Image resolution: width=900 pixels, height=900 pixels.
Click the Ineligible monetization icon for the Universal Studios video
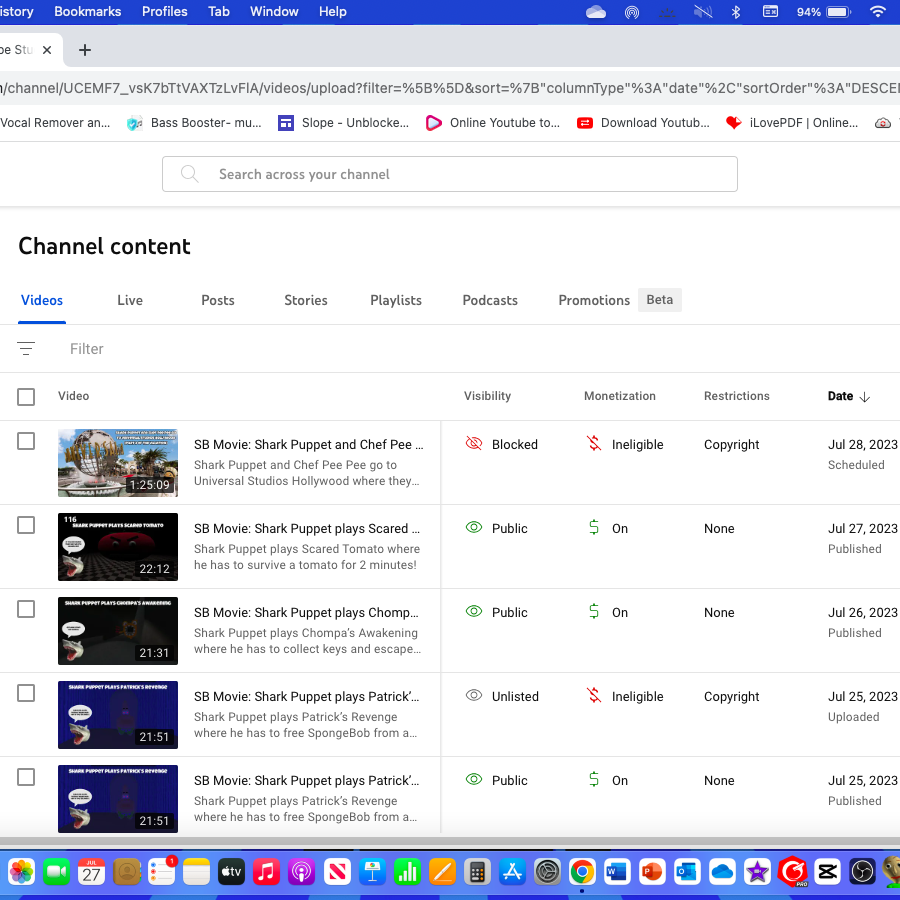tap(594, 444)
